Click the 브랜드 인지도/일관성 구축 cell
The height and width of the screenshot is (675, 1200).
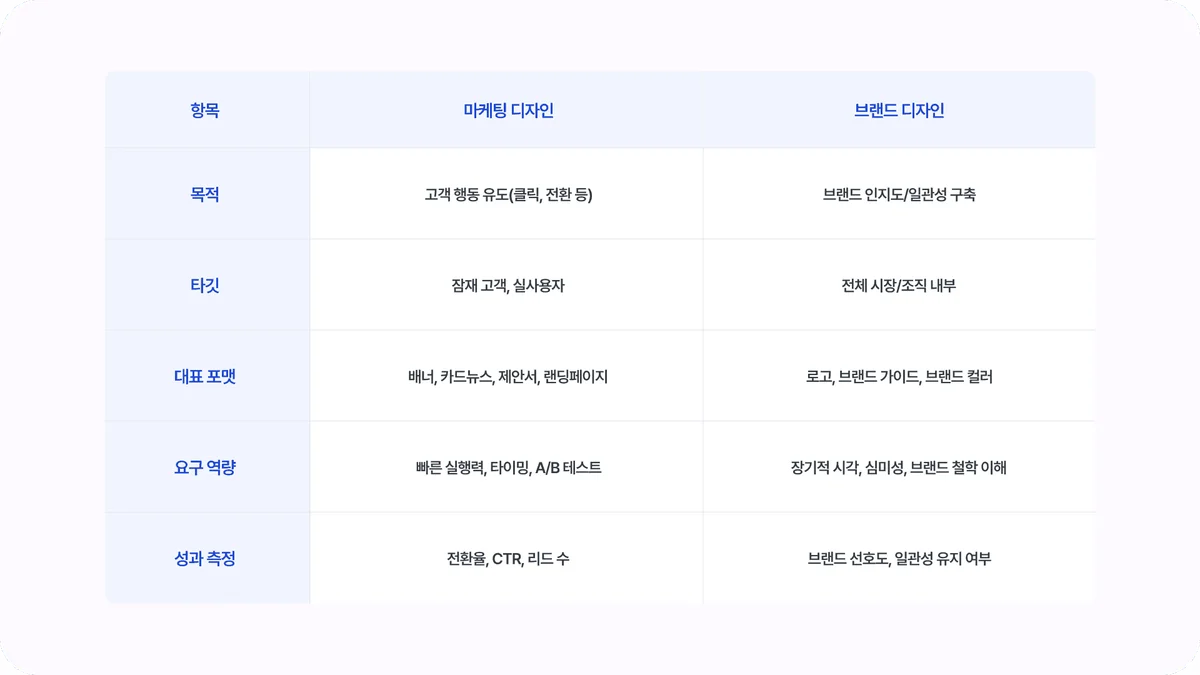click(899, 195)
